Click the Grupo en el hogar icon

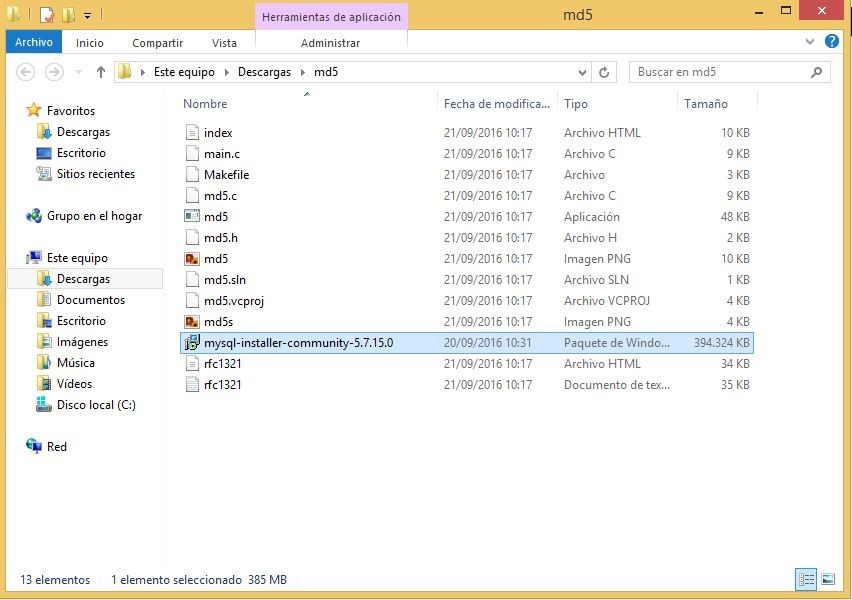tap(34, 216)
